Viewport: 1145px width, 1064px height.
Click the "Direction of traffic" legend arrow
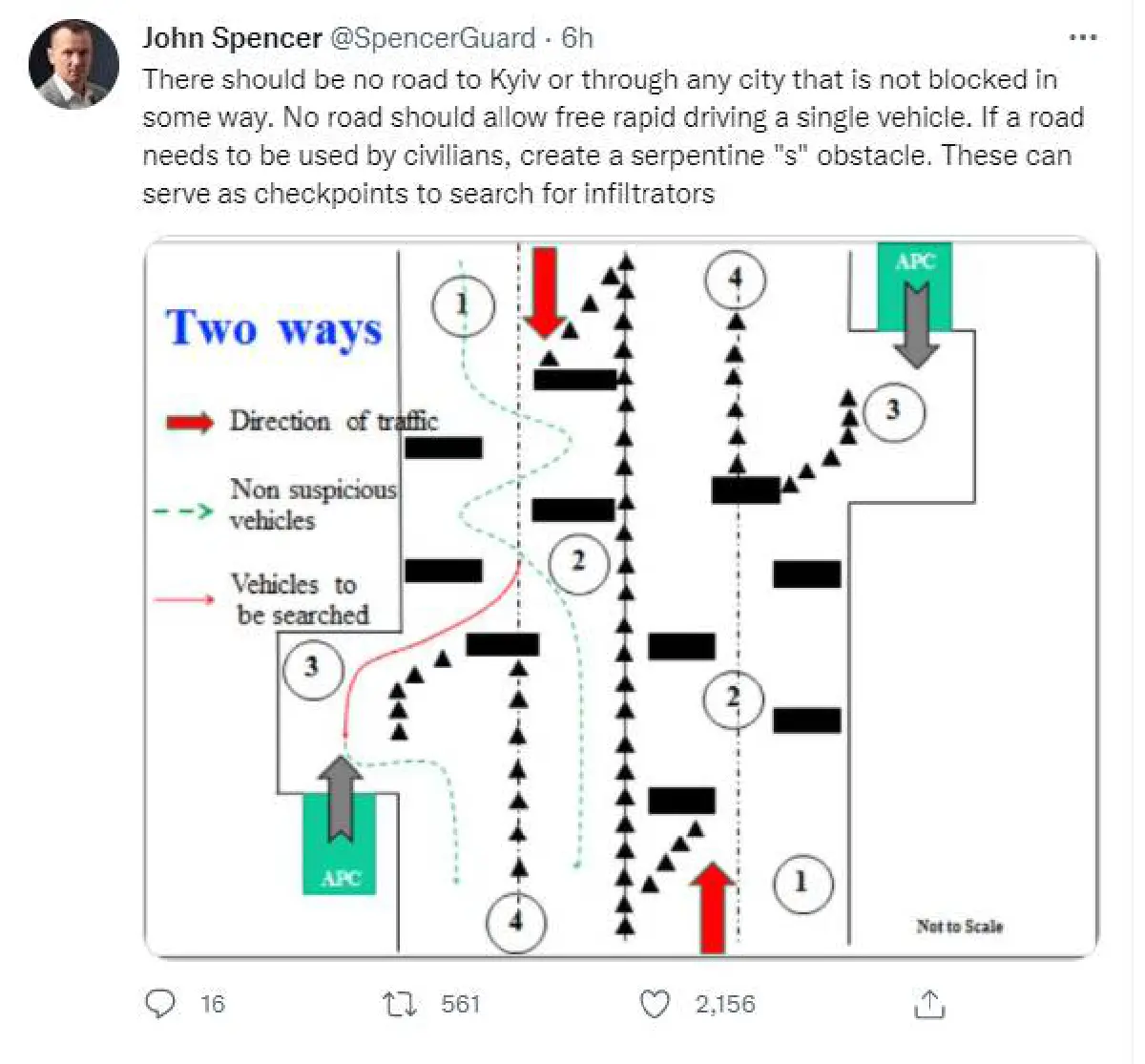point(190,422)
